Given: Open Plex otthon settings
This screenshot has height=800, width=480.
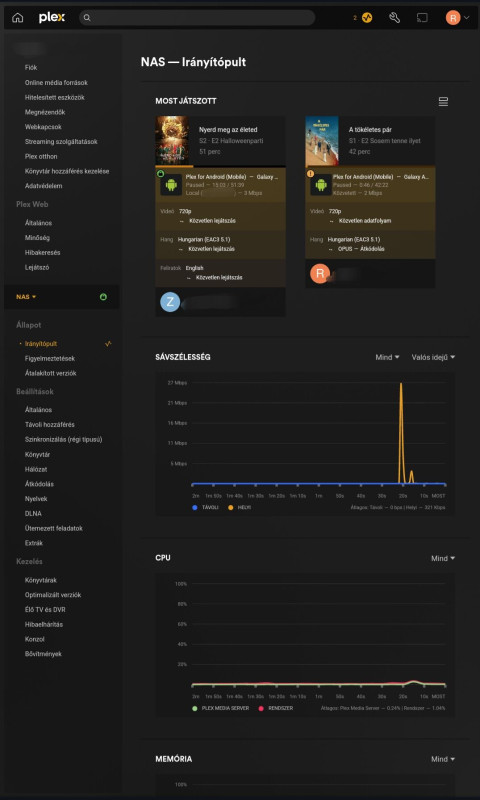Looking at the screenshot, I should pyautogui.click(x=41, y=156).
